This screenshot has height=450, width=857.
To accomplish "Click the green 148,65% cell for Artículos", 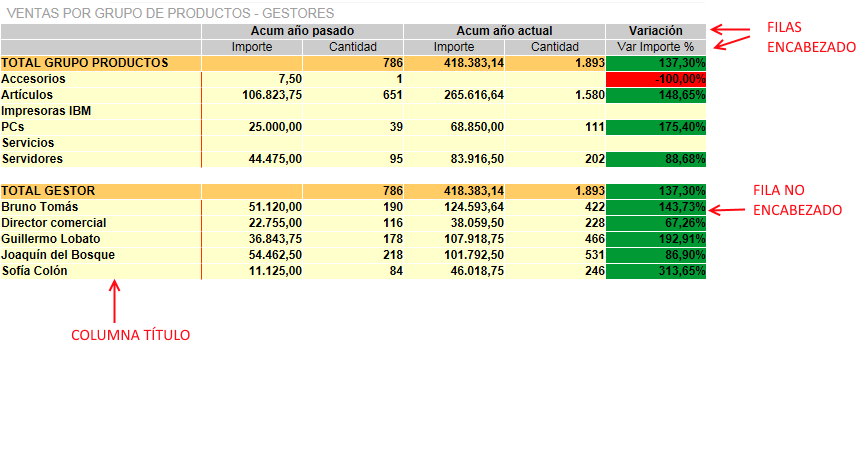I will point(655,95).
